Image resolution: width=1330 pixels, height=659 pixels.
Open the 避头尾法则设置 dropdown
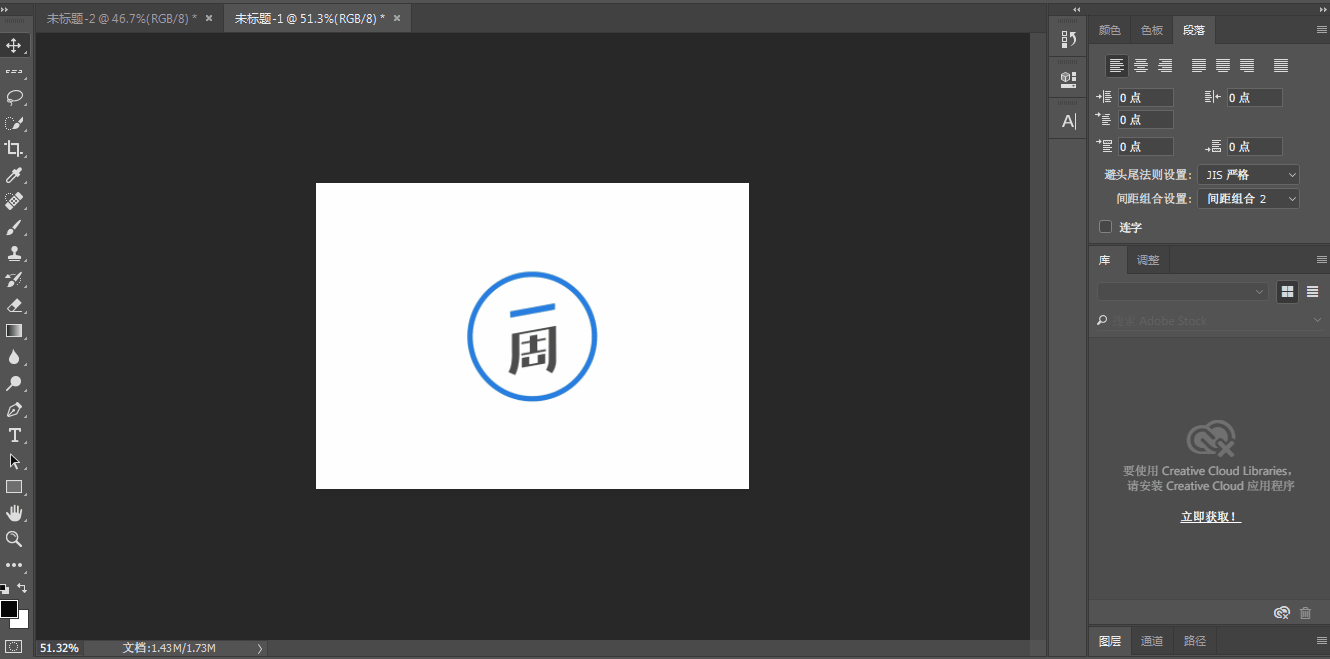(1248, 175)
